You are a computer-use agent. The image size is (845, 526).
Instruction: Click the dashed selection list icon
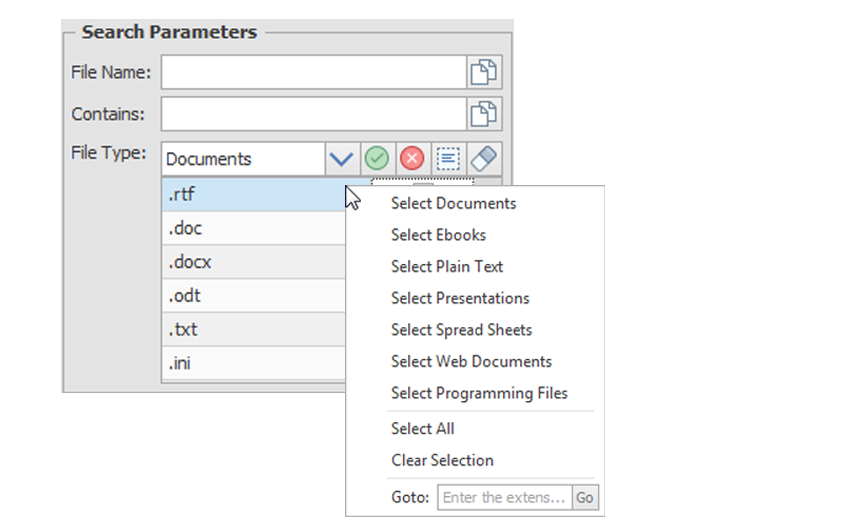click(447, 158)
